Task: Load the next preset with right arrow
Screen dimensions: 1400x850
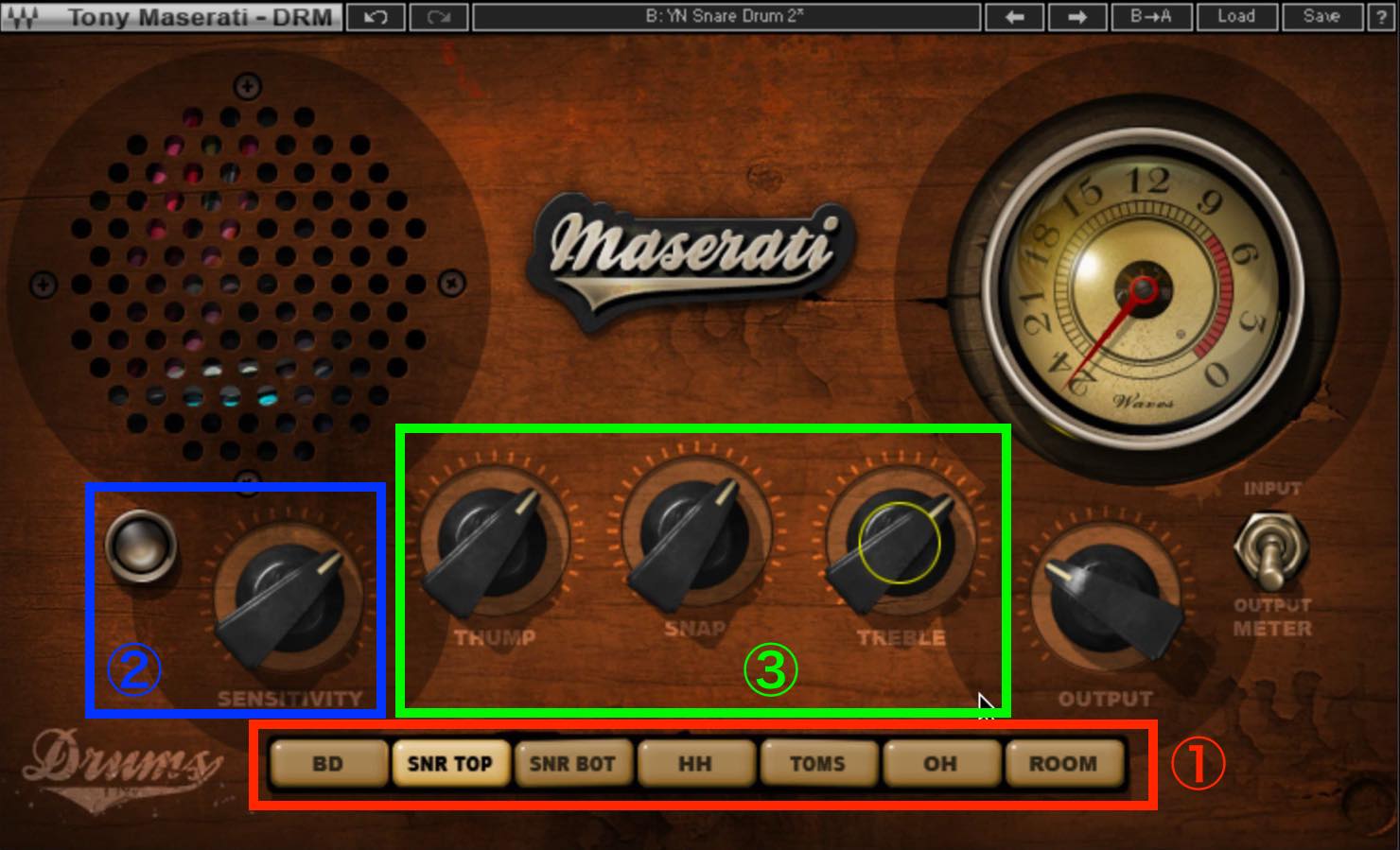Action: (1076, 17)
